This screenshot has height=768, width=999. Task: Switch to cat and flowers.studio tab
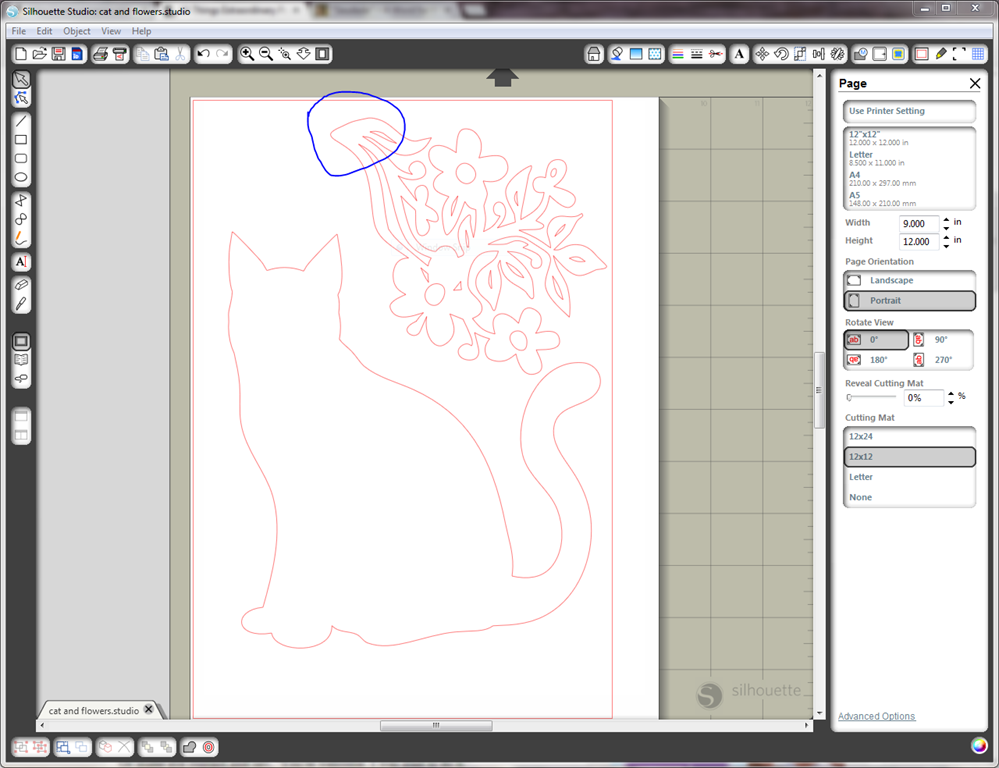(x=94, y=711)
